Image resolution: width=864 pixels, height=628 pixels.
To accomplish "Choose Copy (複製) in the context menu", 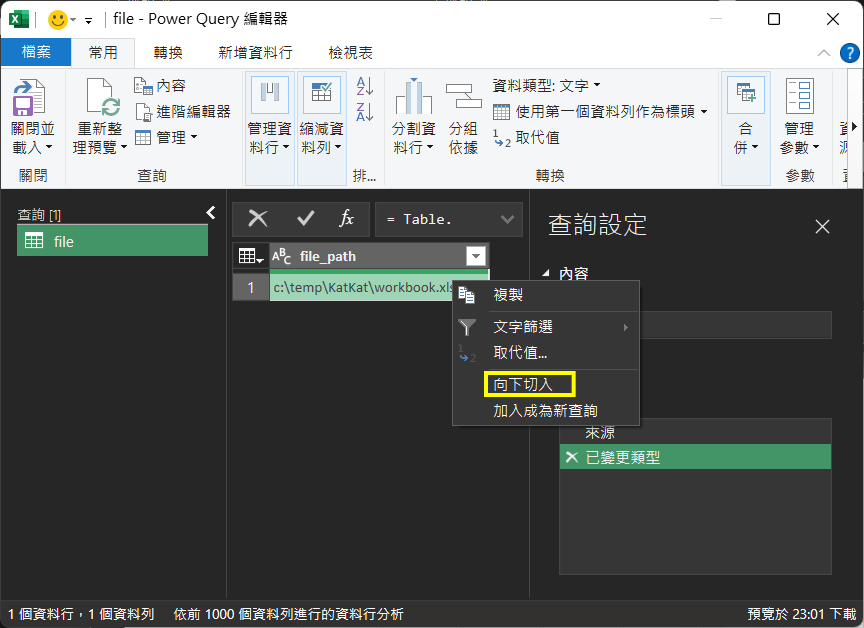I will 508,296.
